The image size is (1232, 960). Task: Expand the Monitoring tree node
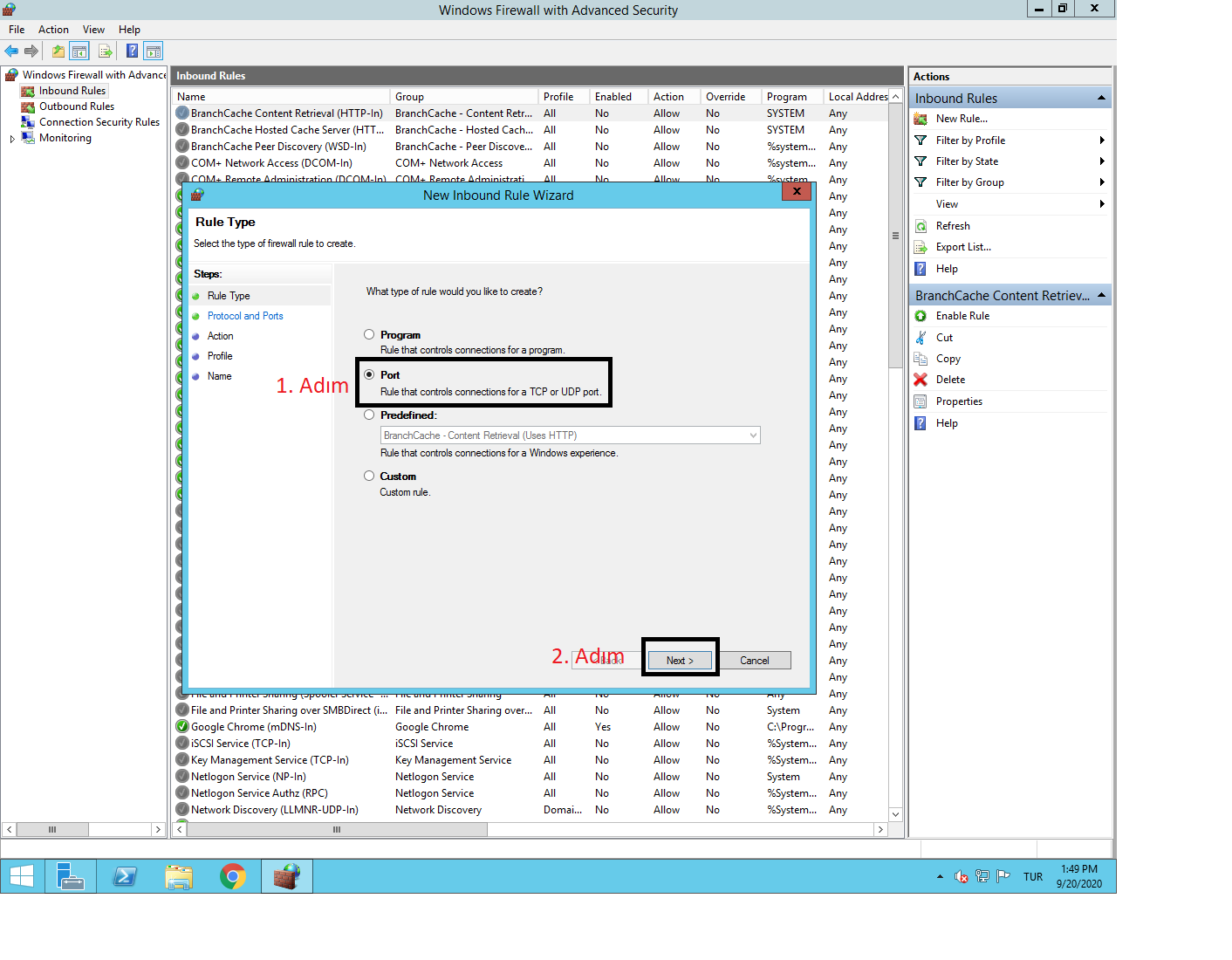pyautogui.click(x=12, y=139)
